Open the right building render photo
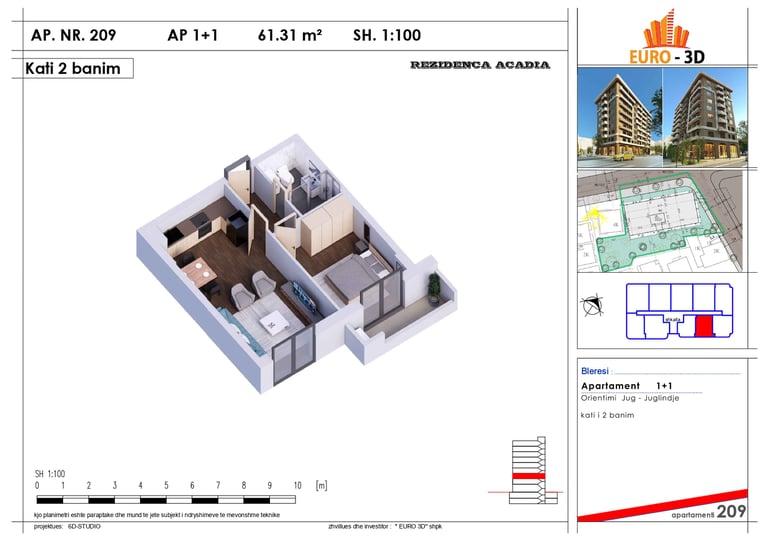The image size is (768, 542). (x=705, y=118)
